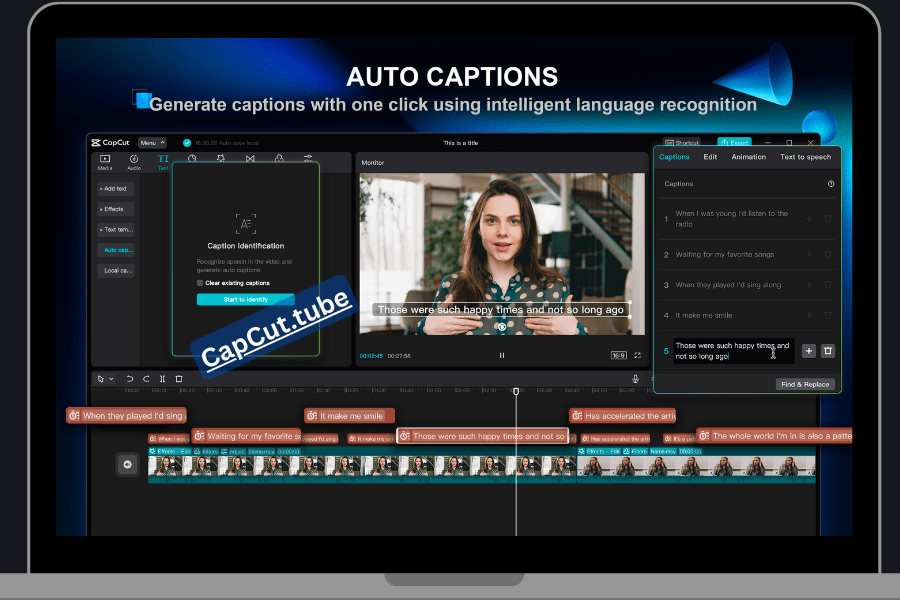Open the Stickers panel icon
Viewport: 900px width, 600px height.
coord(192,158)
